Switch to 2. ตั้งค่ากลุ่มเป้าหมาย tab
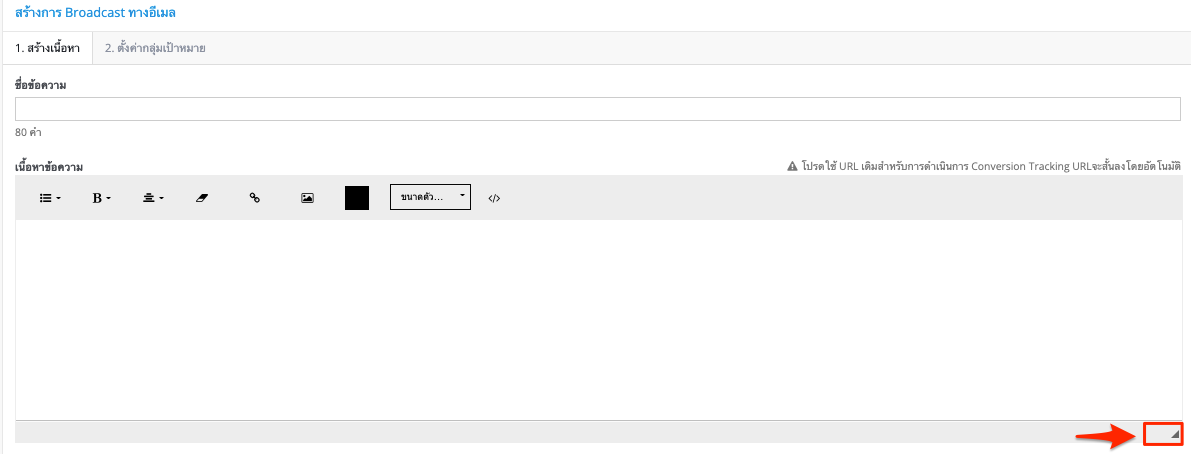This screenshot has height=454, width=1191. [x=156, y=48]
